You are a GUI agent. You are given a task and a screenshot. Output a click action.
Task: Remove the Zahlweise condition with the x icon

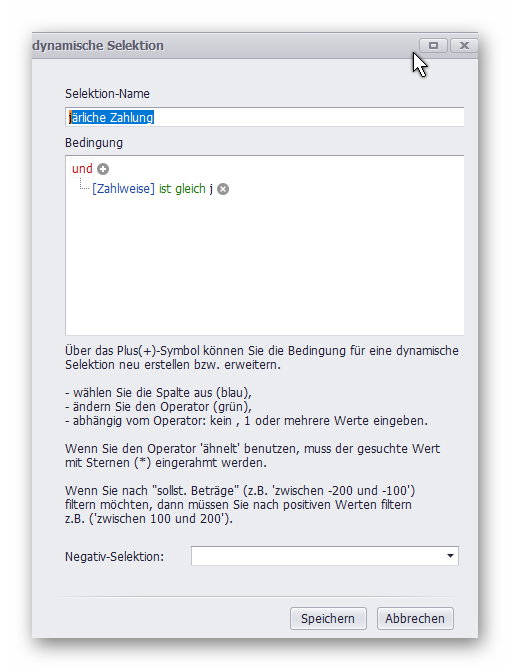(x=223, y=189)
